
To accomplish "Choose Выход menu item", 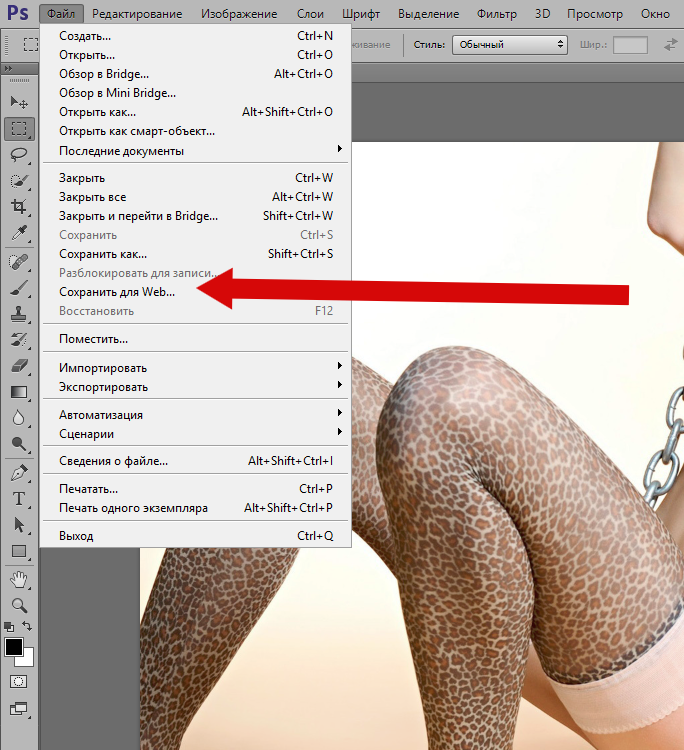I will pos(194,536).
